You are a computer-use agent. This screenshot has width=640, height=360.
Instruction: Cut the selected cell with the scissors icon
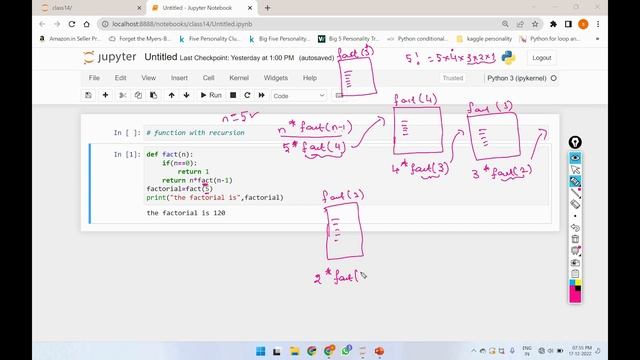click(x=122, y=95)
